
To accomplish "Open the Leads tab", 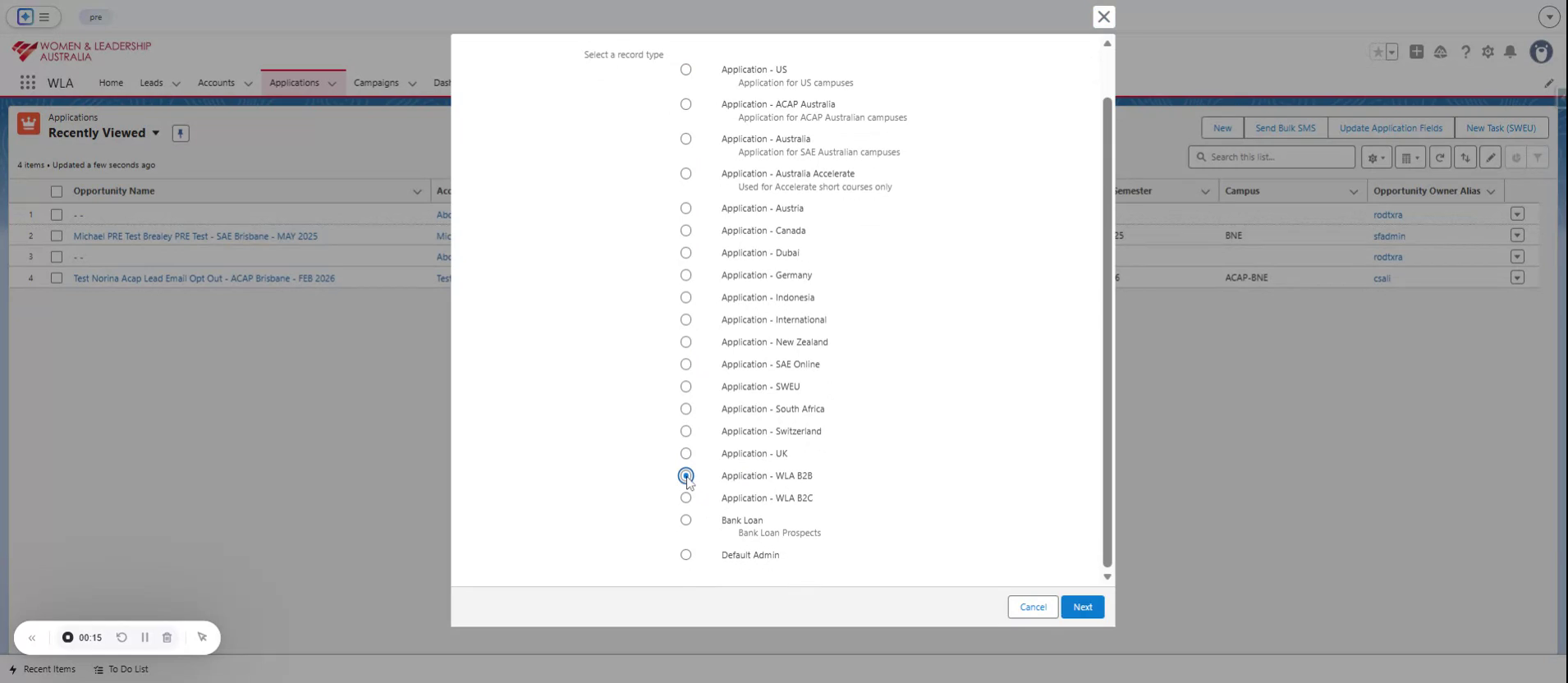I will point(151,83).
